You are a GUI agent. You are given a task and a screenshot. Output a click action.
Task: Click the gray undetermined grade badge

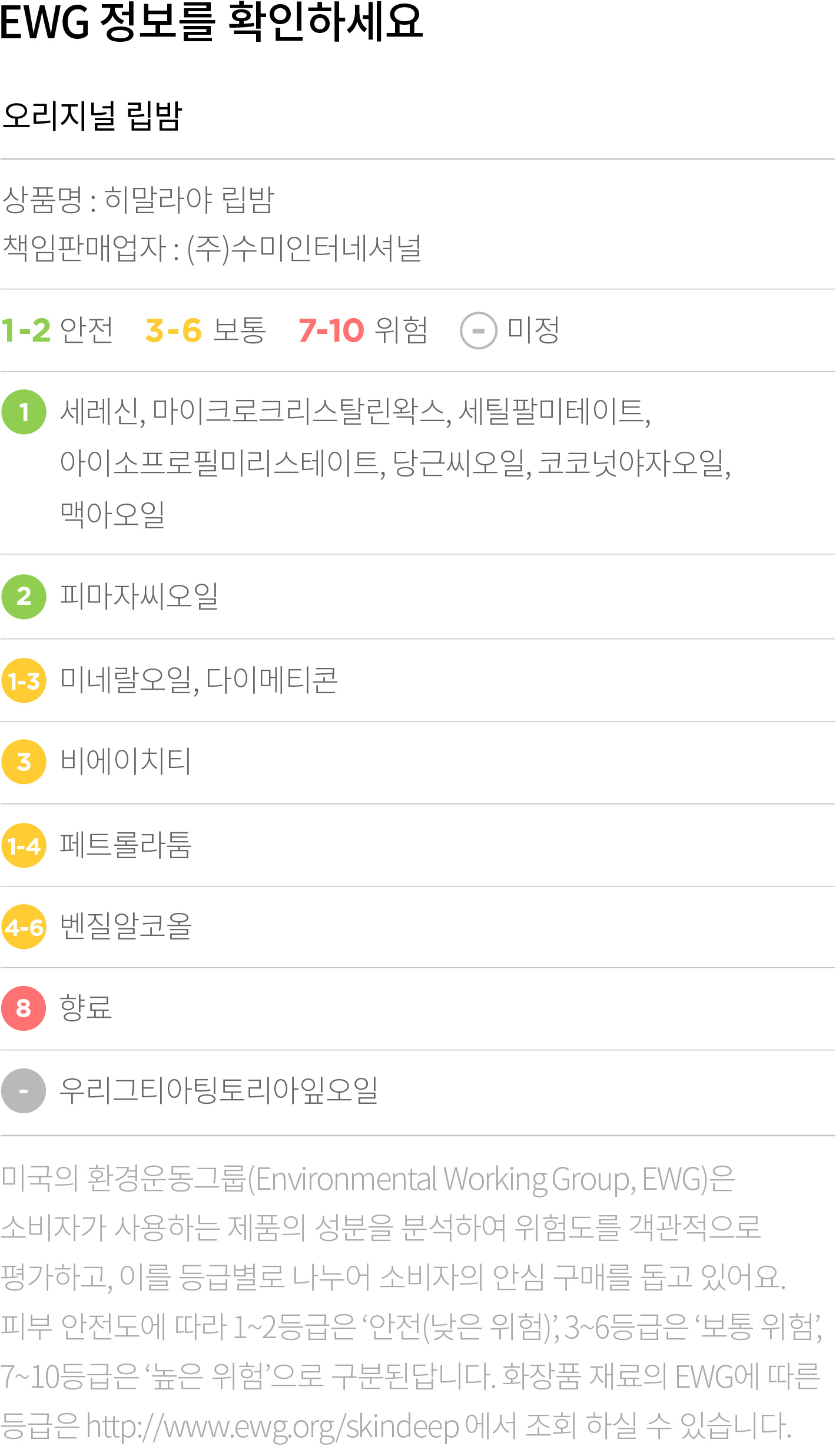click(x=24, y=1091)
